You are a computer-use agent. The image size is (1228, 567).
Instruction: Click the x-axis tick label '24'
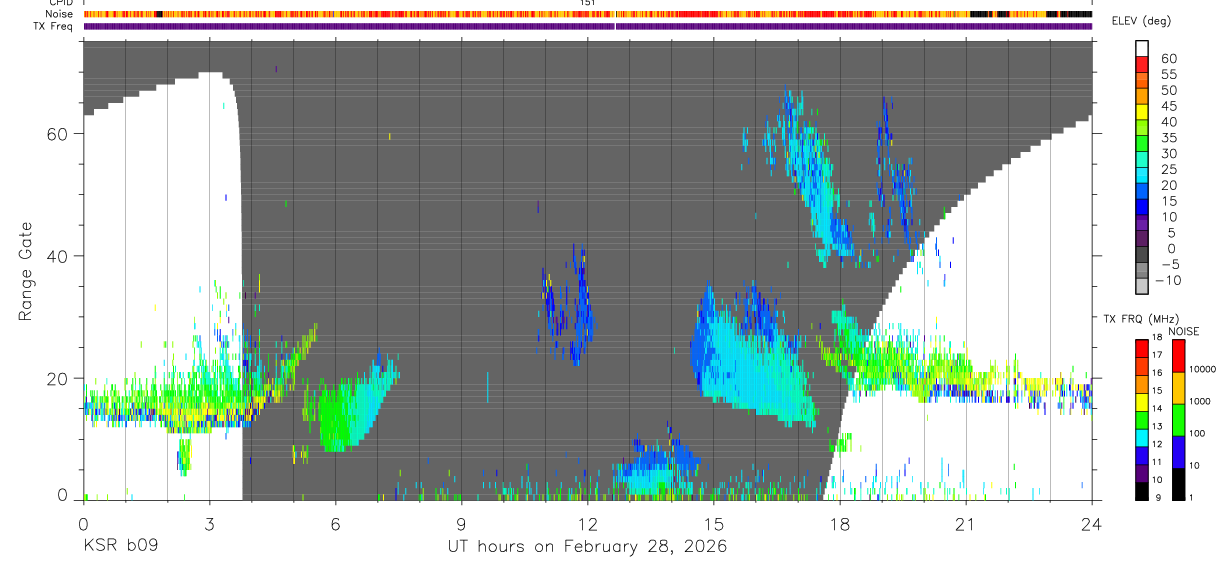coord(1091,523)
